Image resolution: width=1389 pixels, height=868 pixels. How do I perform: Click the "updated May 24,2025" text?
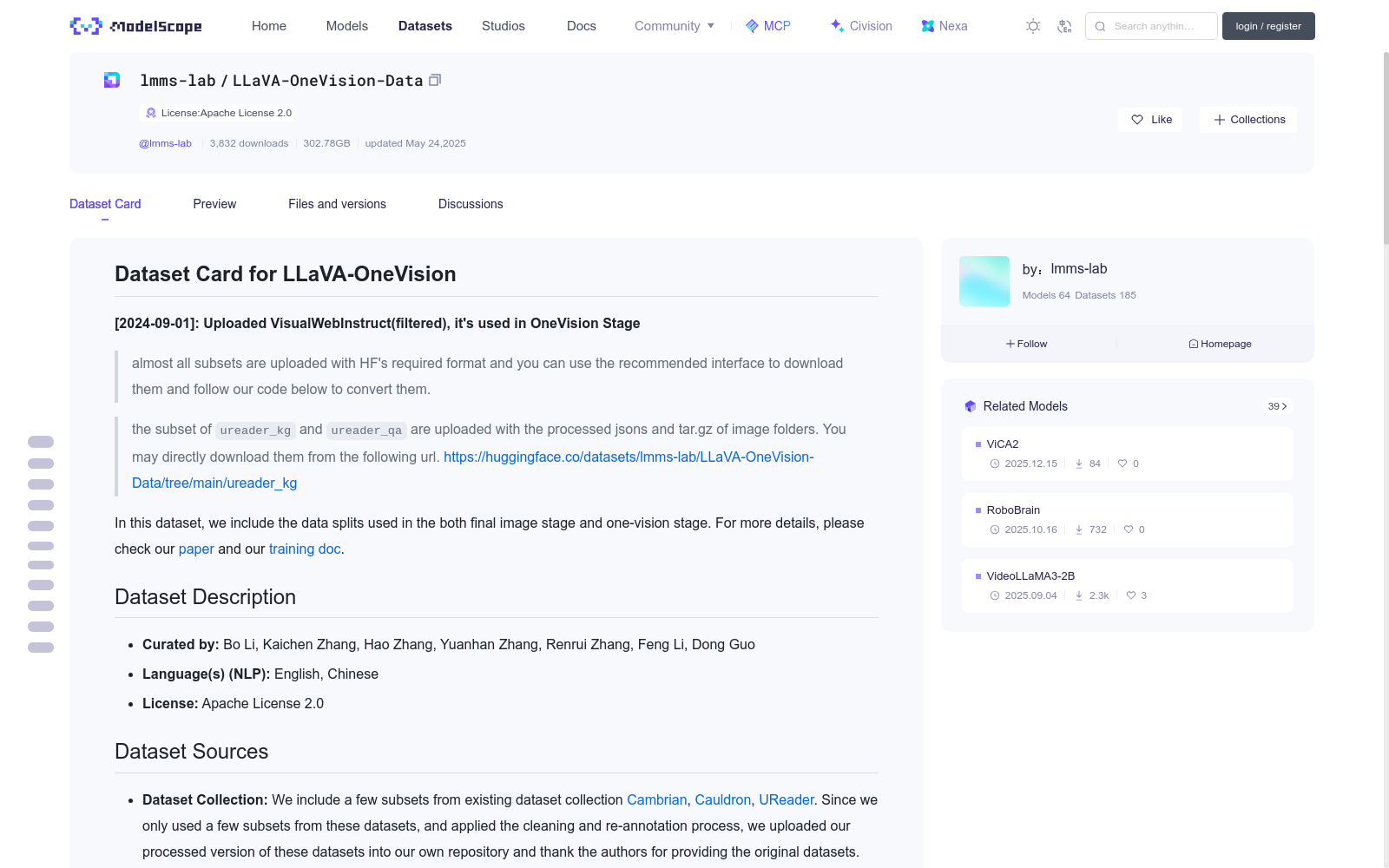click(415, 143)
